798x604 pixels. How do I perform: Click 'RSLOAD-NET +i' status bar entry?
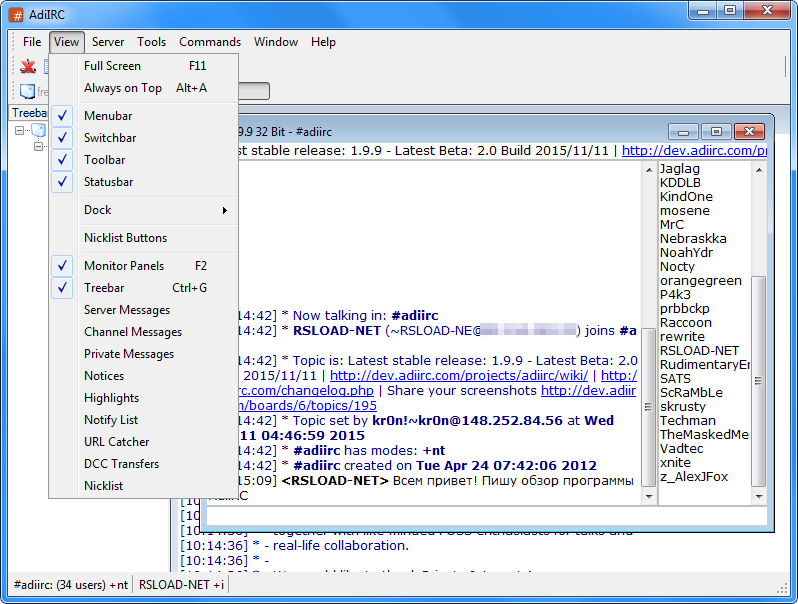[181, 585]
